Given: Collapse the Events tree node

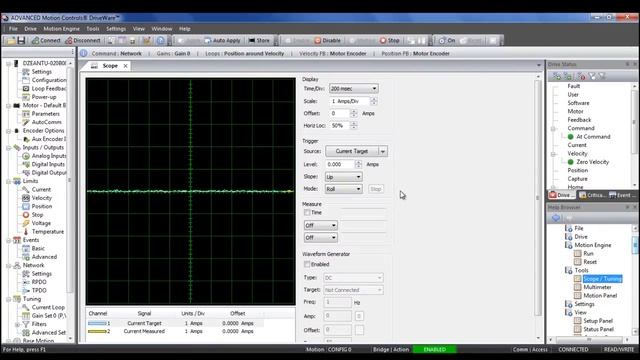Looking at the screenshot, I should (x=9, y=240).
